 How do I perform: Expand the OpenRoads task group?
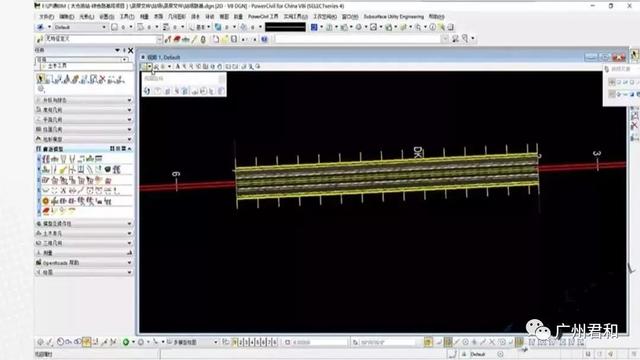pos(84,263)
